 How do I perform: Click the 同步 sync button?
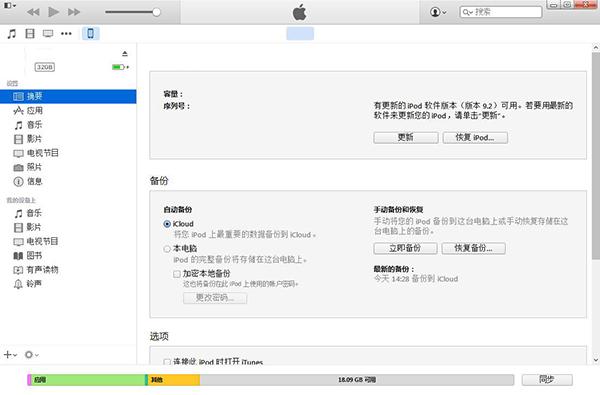click(x=547, y=380)
